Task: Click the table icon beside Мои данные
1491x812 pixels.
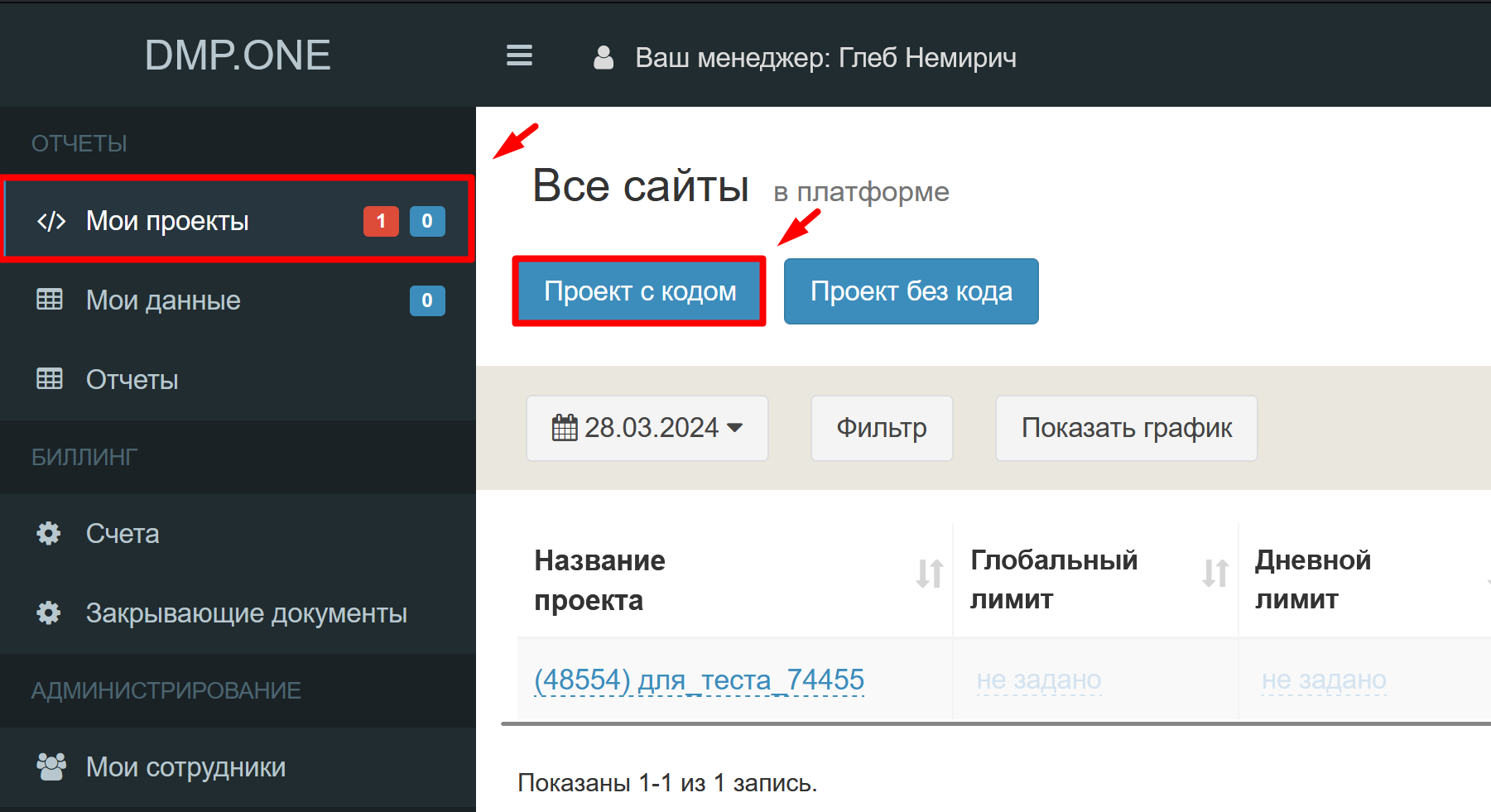Action: point(50,300)
